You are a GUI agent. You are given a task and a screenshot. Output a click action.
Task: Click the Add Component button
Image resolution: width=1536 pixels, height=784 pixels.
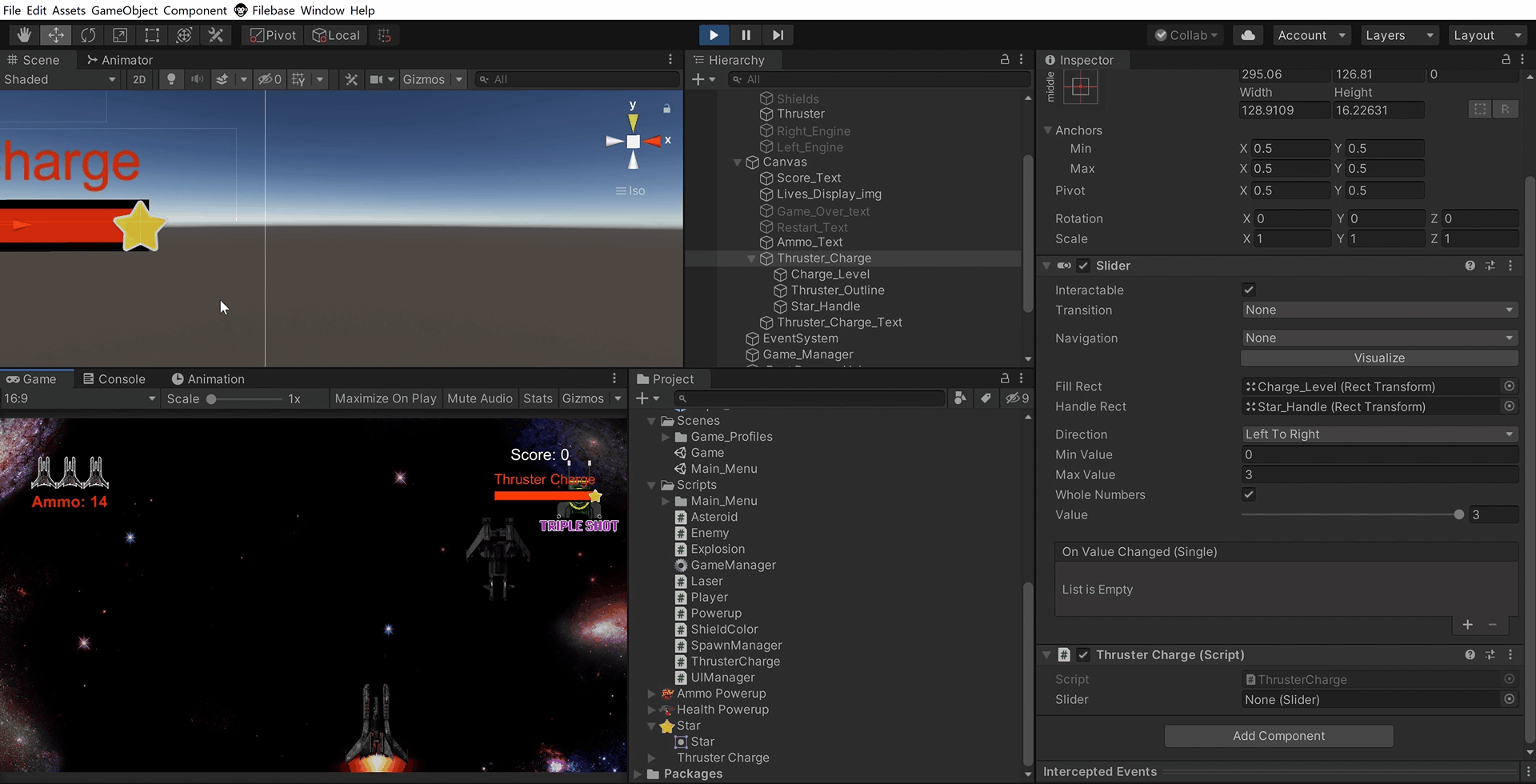1278,736
